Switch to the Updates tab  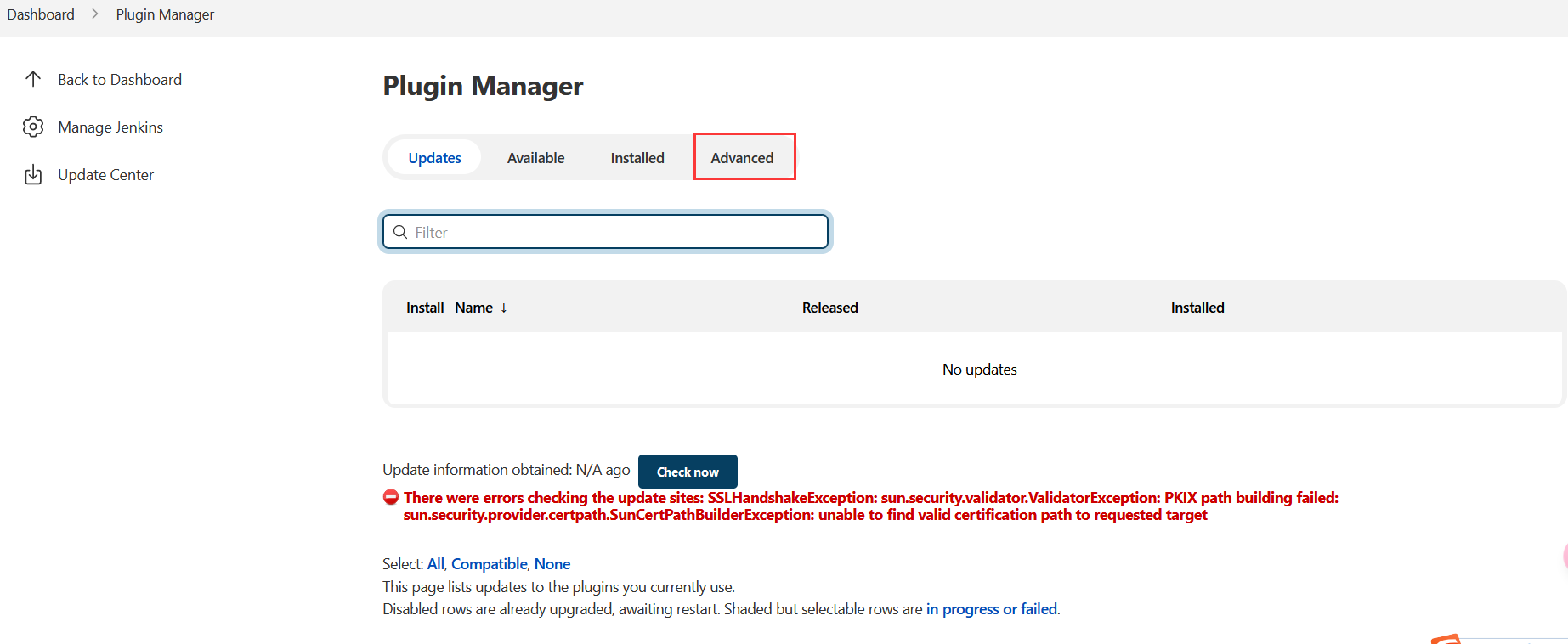[x=434, y=157]
